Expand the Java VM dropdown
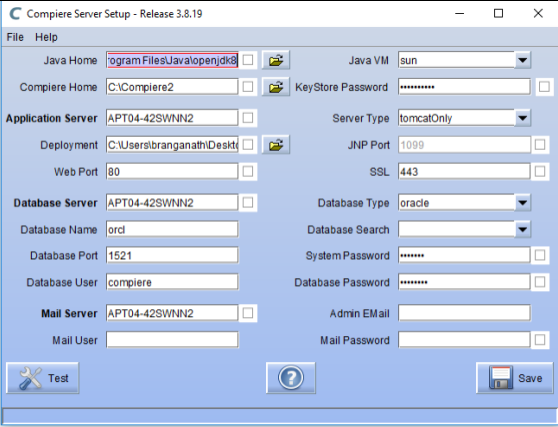Image resolution: width=558 pixels, height=427 pixels. [x=522, y=60]
